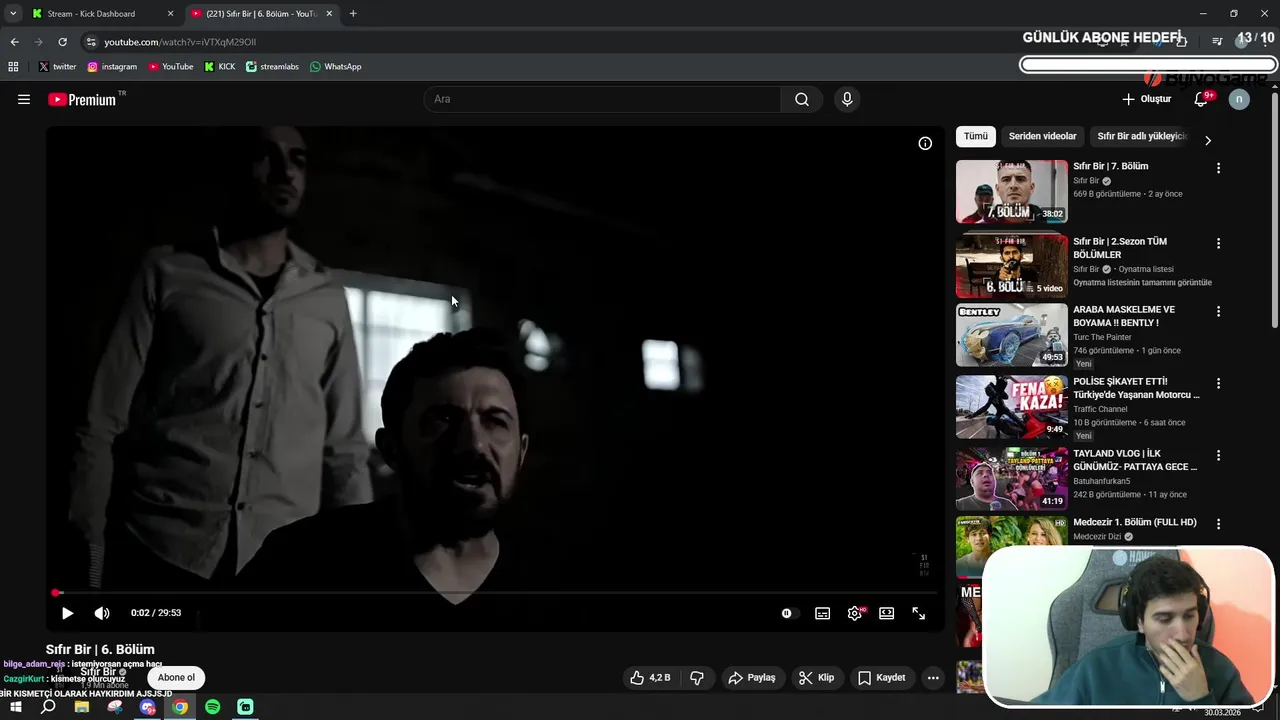Open a new browser tab
The width and height of the screenshot is (1280, 720).
pos(353,14)
